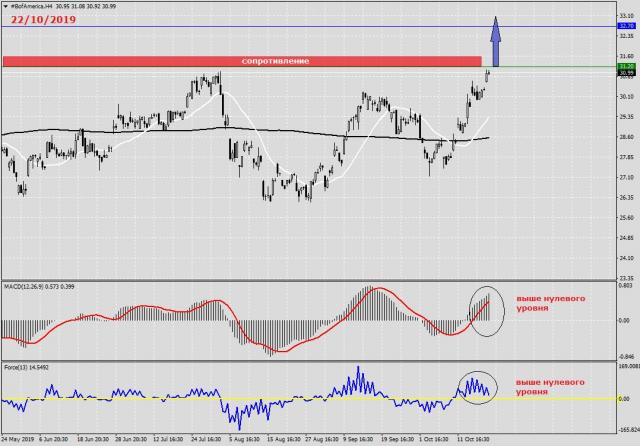Click the latest candlestick below the resistance zone
Screen dimensions: 640x446
pyautogui.click(x=488, y=74)
